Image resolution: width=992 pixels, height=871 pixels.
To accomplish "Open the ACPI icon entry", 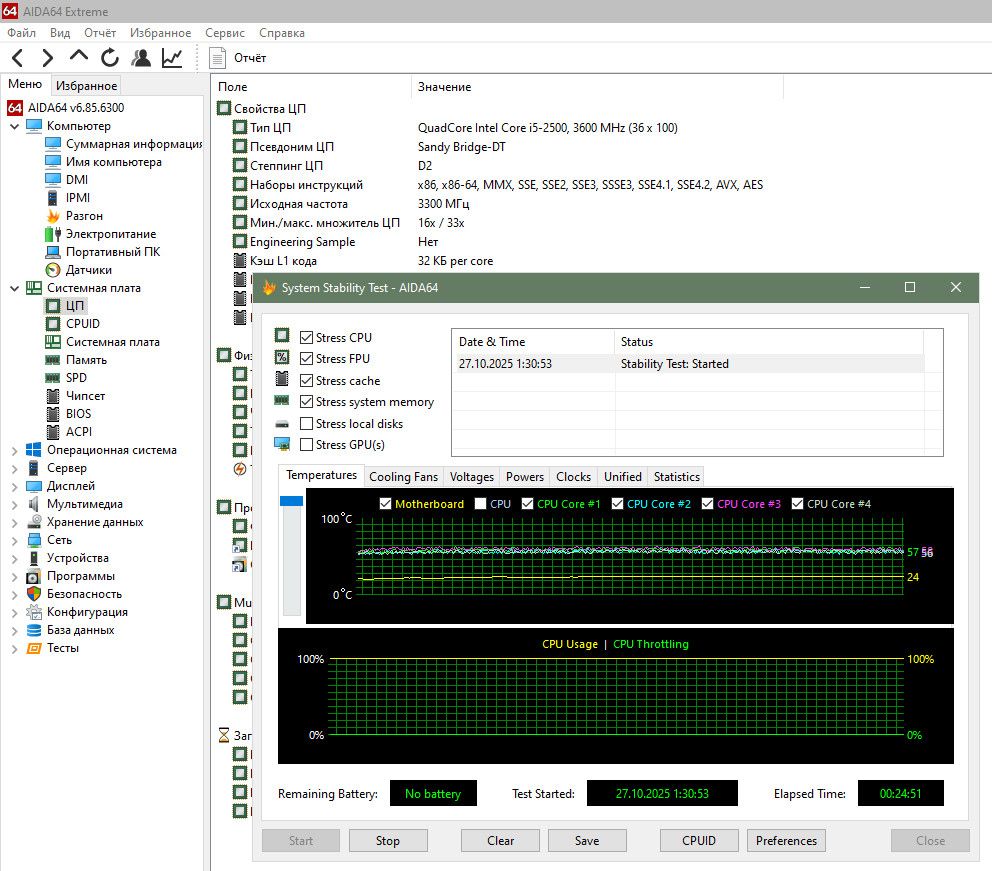I will click(x=54, y=432).
